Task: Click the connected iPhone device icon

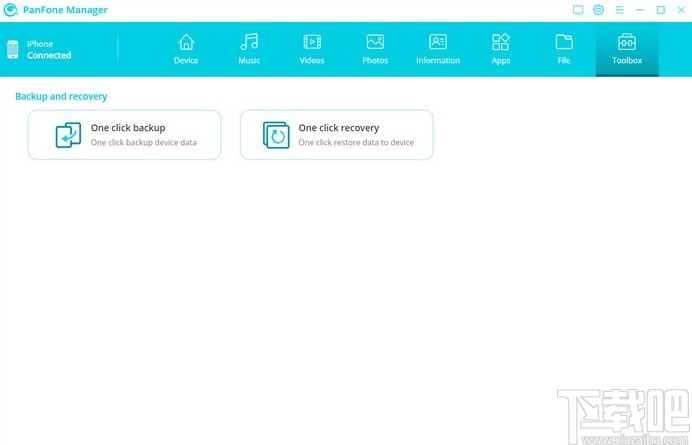Action: click(x=13, y=49)
